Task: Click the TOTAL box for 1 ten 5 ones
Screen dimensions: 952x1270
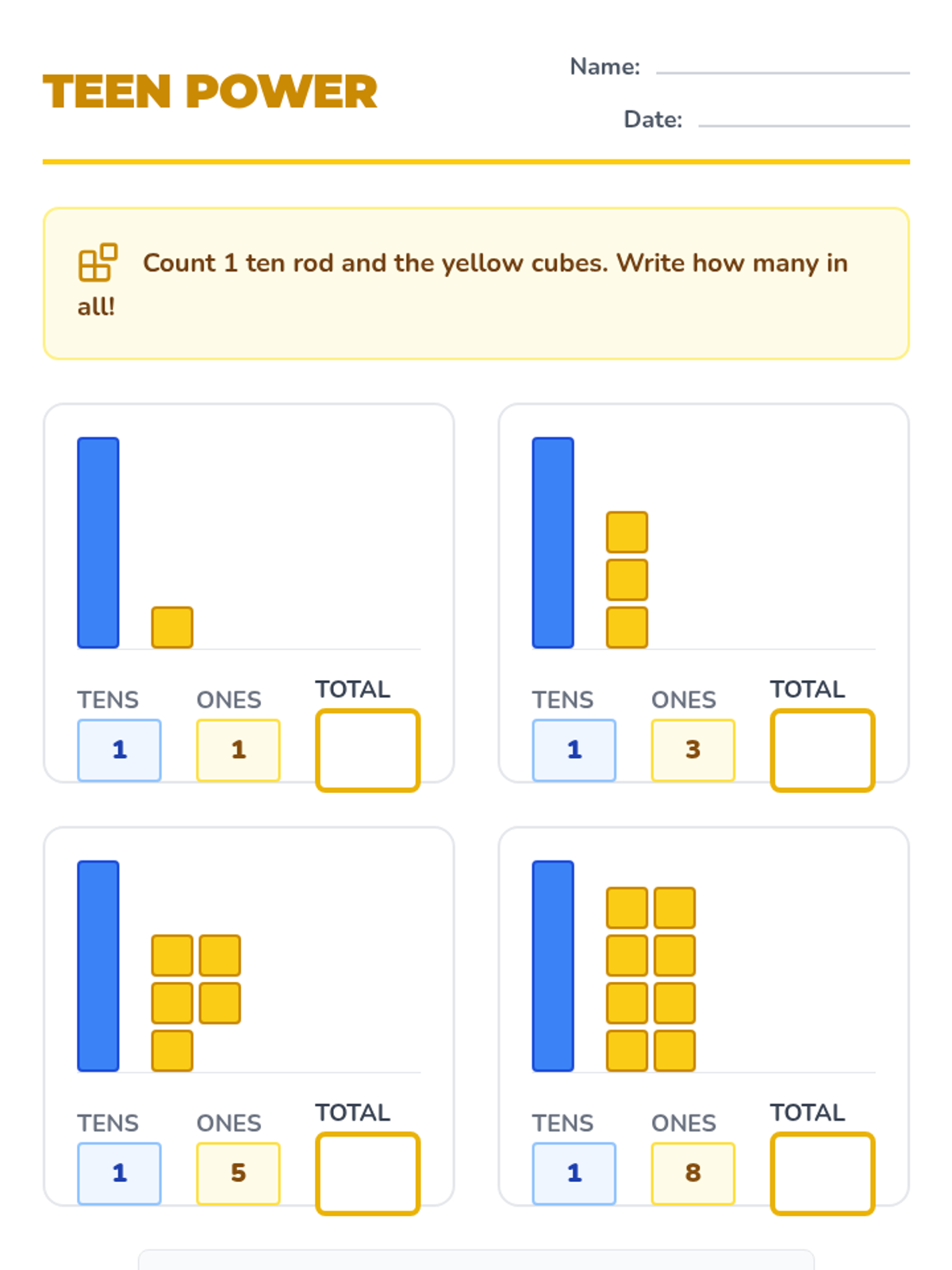Action: tap(367, 1173)
